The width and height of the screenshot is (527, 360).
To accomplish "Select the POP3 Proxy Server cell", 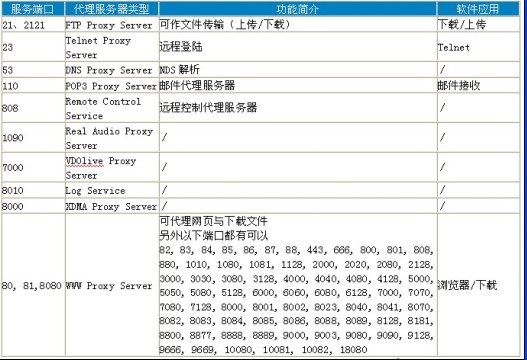I will click(112, 86).
